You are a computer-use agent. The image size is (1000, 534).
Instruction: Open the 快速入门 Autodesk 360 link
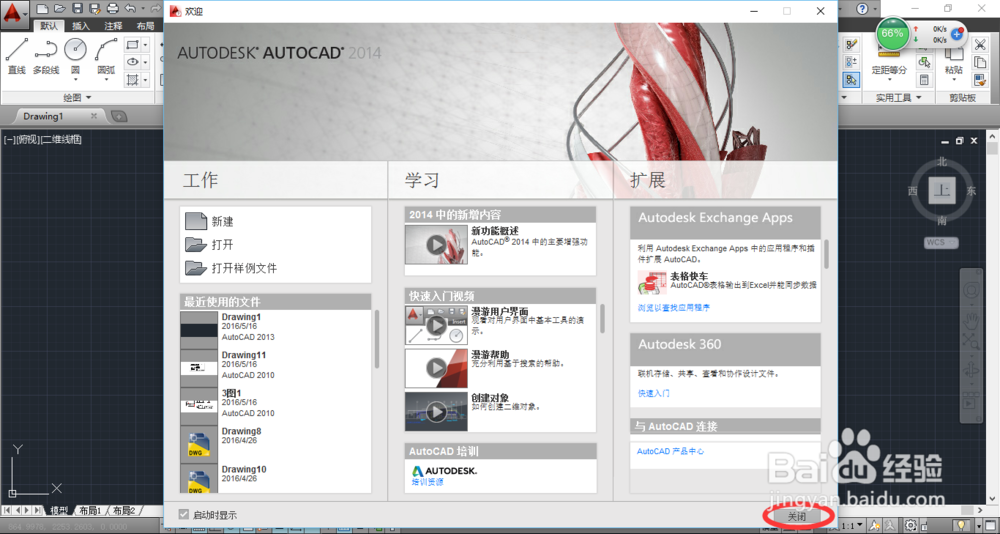(654, 394)
